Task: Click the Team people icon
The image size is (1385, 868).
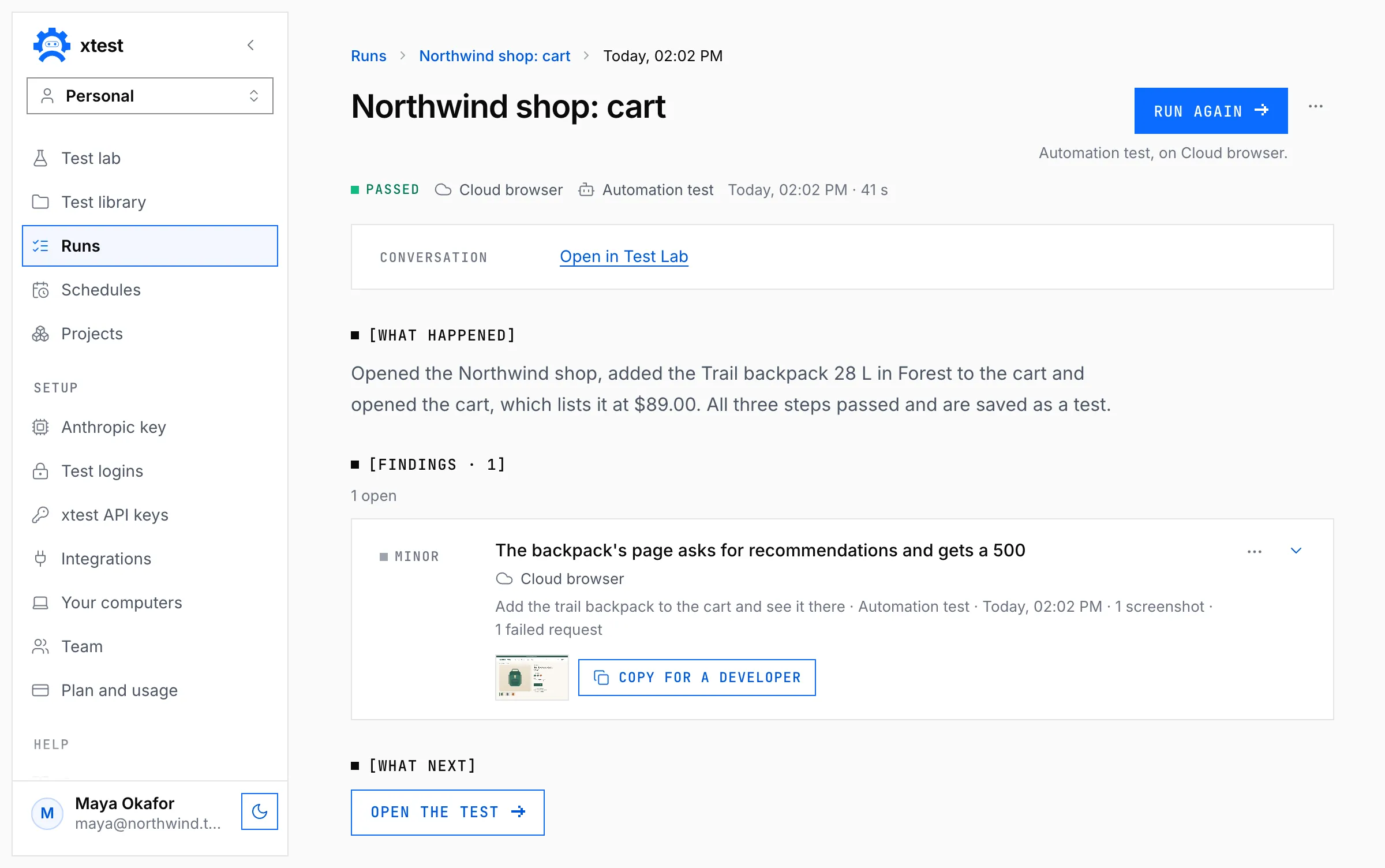Action: click(40, 646)
